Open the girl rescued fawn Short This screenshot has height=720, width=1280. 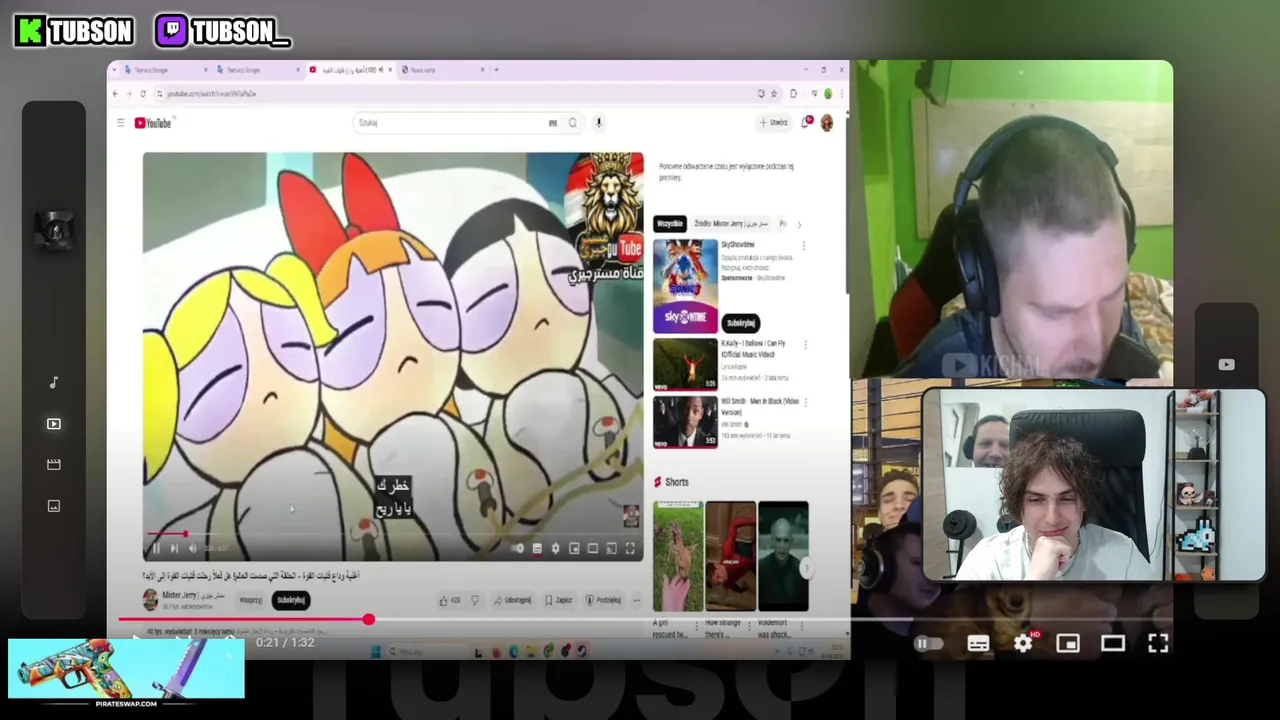678,556
